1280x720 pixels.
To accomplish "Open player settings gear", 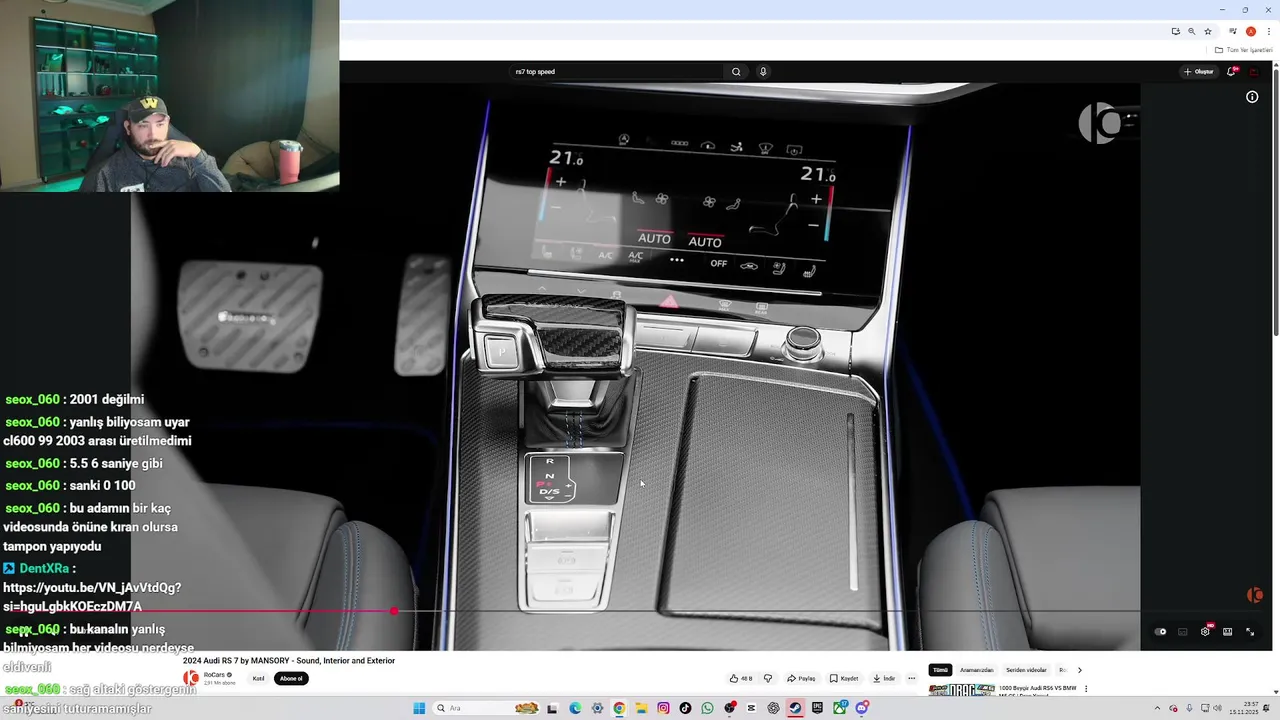I will (1205, 632).
